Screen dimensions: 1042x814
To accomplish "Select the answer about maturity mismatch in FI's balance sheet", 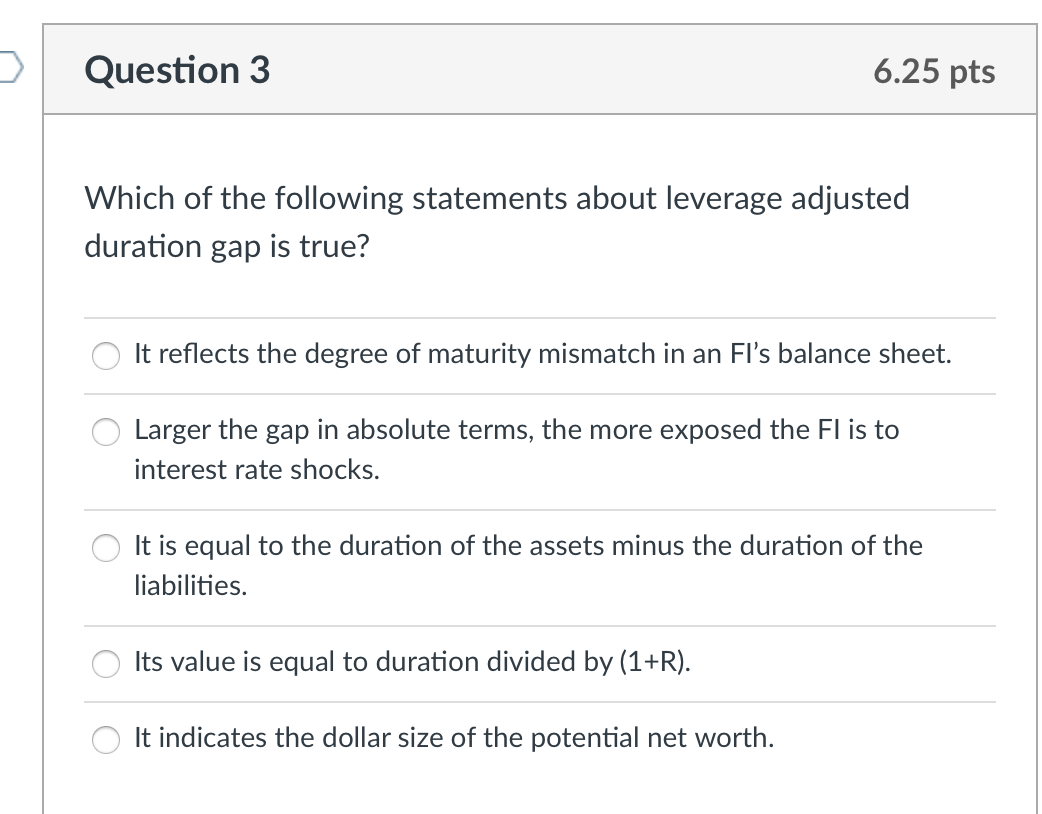I will click(106, 355).
